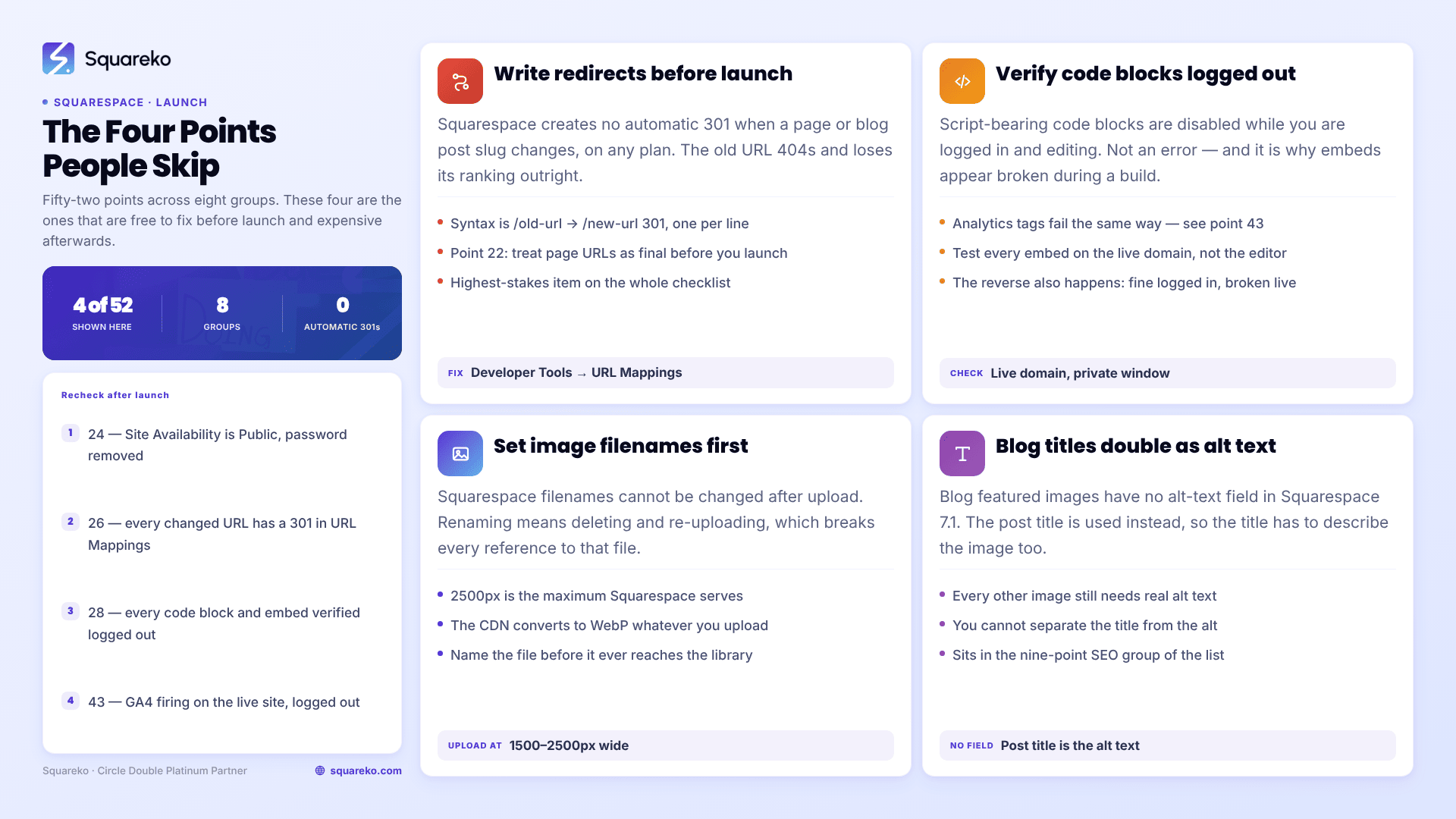Click the Developer Tools → URL Mappings fix bar

pos(666,372)
